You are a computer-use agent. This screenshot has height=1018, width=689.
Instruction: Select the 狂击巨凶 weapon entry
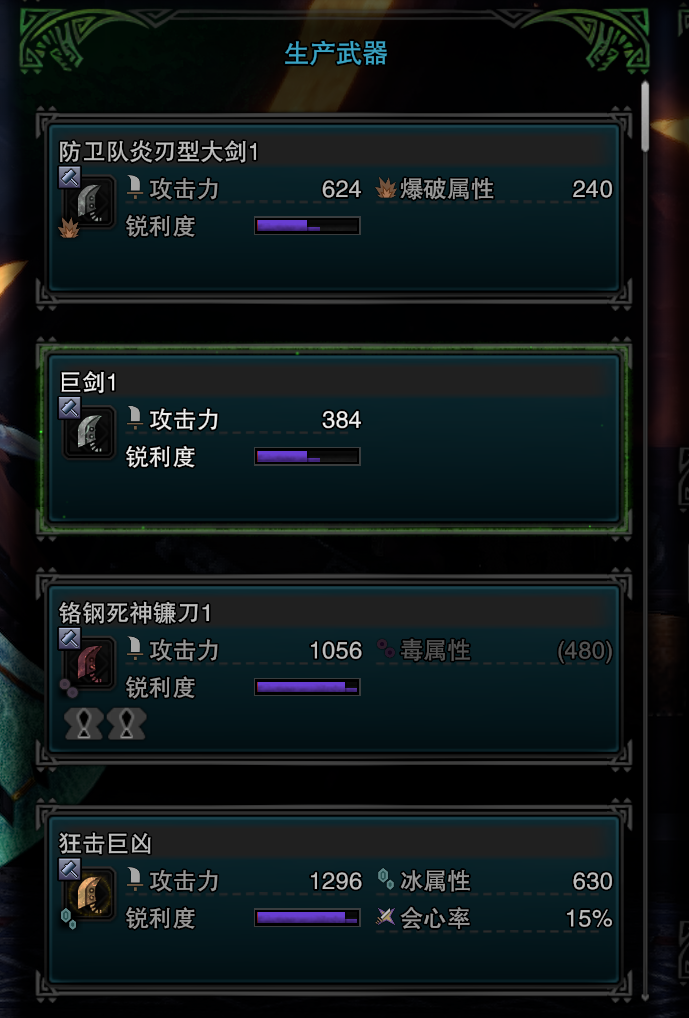pos(334,899)
